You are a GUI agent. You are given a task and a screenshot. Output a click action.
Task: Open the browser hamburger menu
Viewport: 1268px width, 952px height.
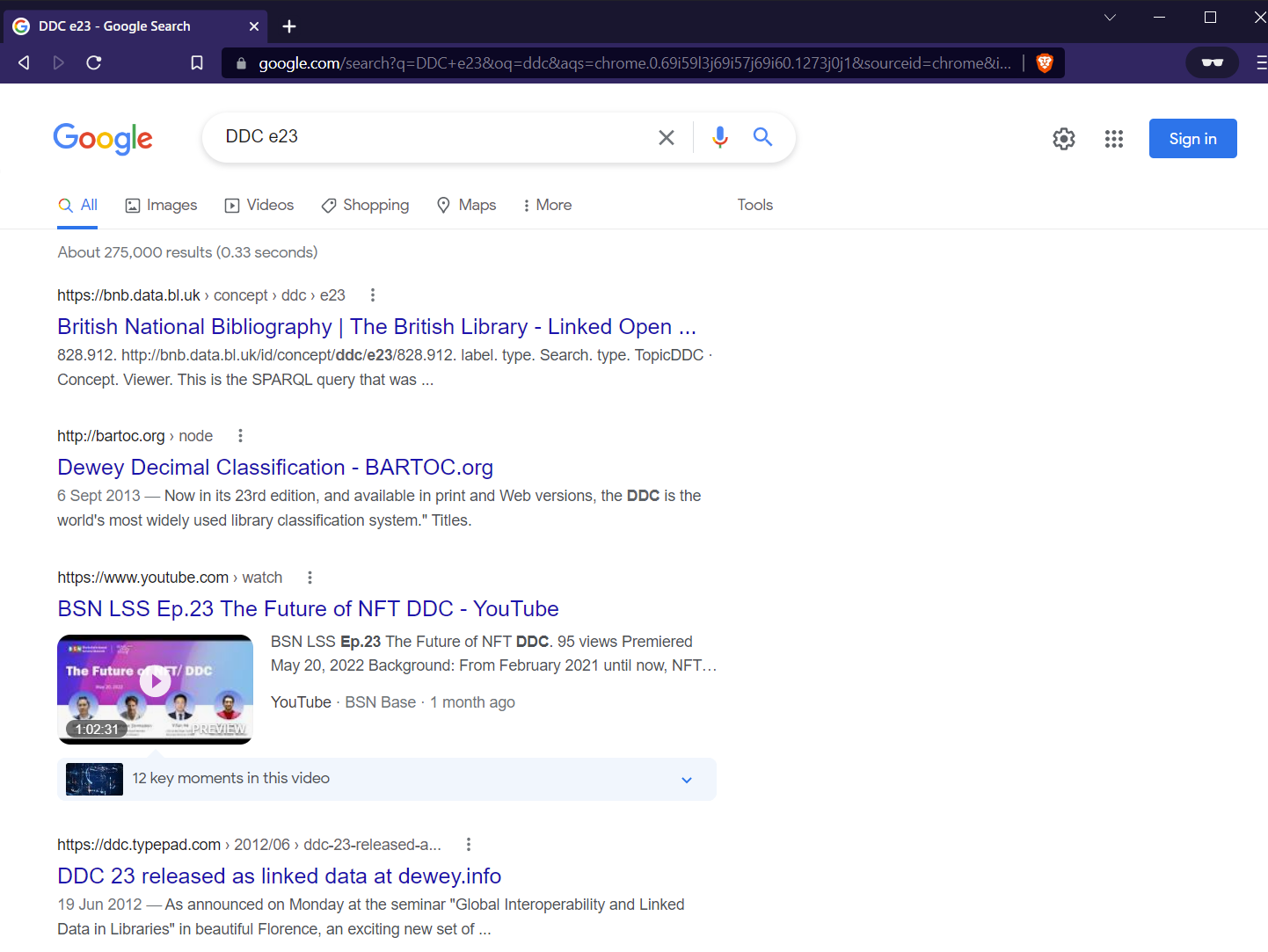pos(1261,62)
